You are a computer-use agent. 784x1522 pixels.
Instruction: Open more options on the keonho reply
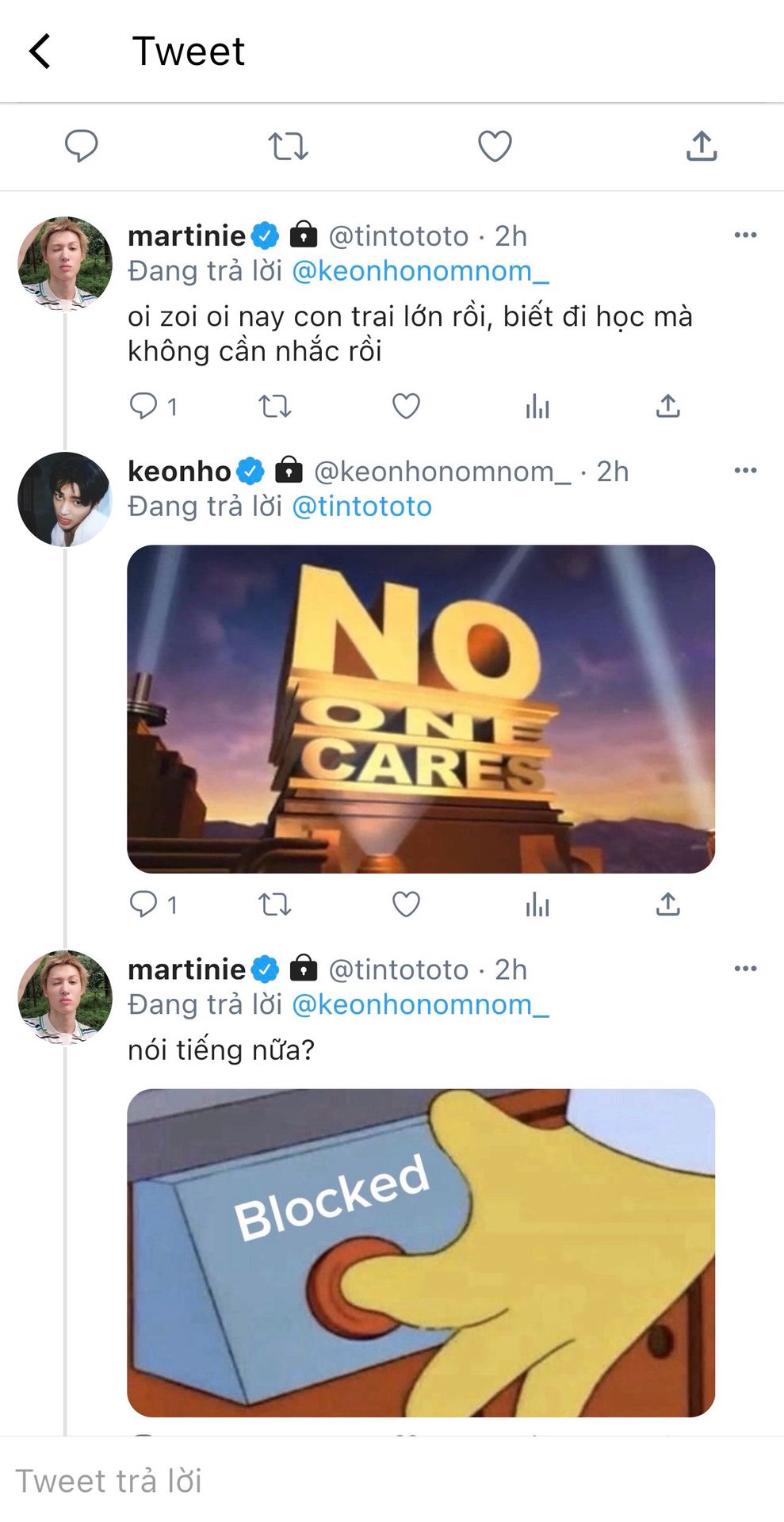(x=745, y=470)
